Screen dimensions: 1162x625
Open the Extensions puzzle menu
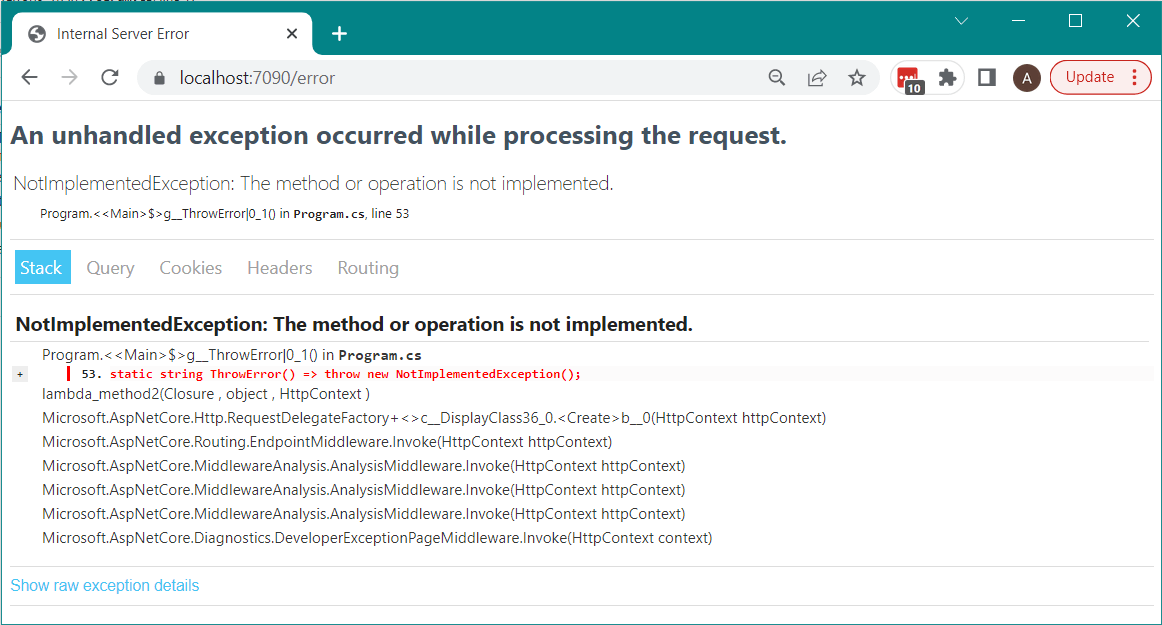pyautogui.click(x=947, y=77)
